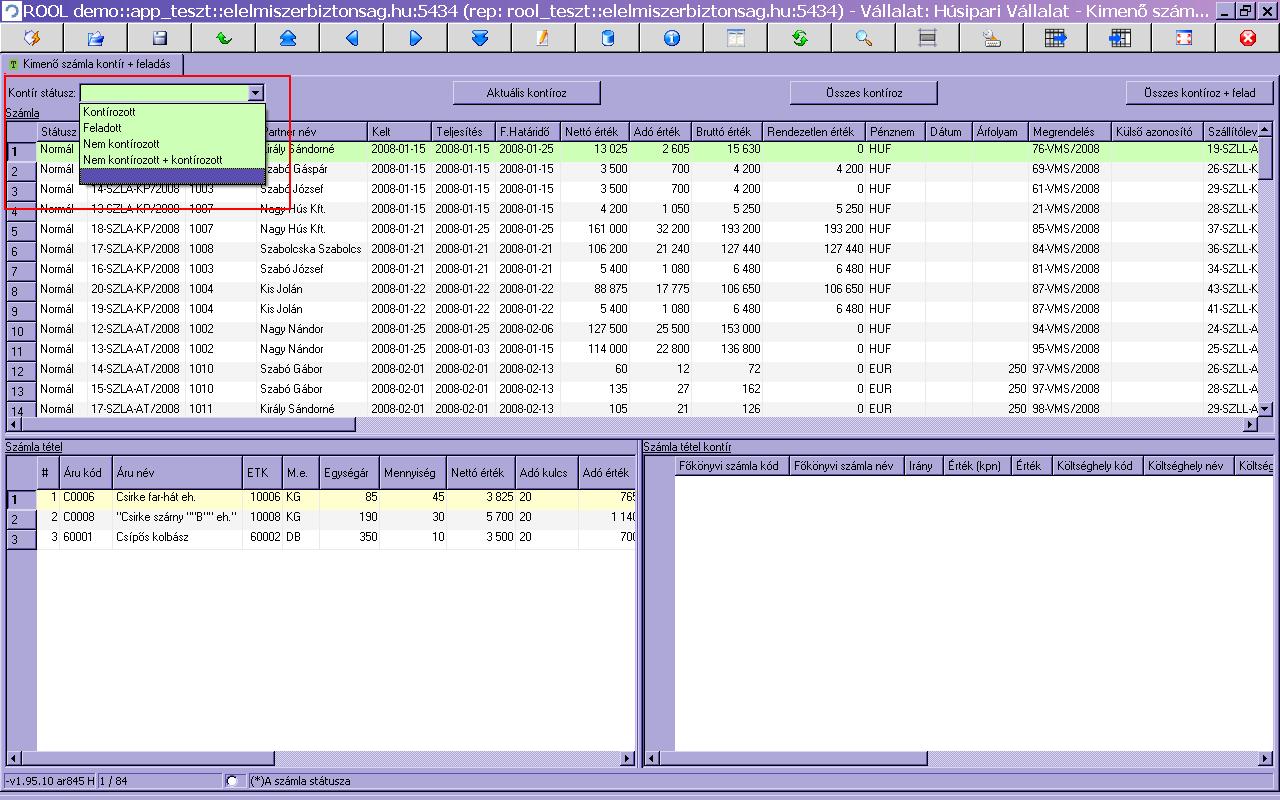
Task: Select 'Nem kontírozott + kontírozott' option
Action: [x=153, y=160]
